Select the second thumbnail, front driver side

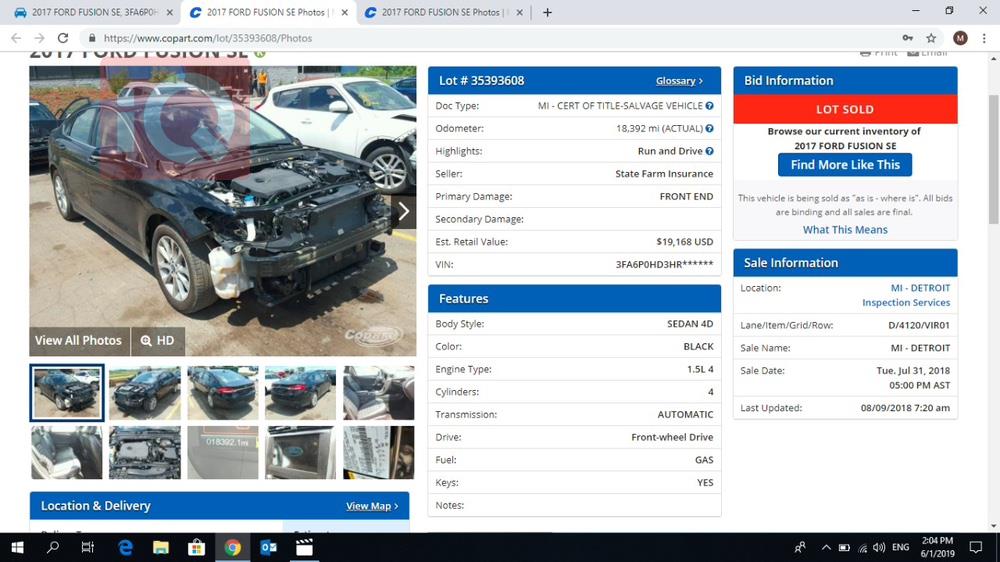[145, 392]
